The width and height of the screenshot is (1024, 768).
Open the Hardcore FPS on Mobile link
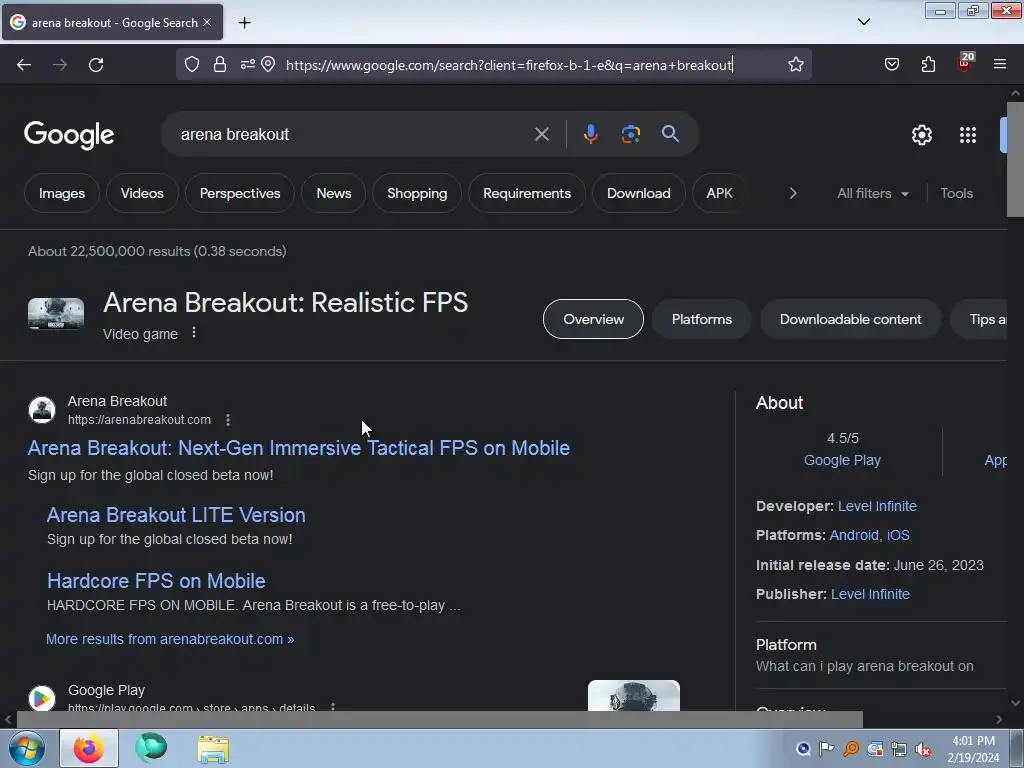[156, 581]
